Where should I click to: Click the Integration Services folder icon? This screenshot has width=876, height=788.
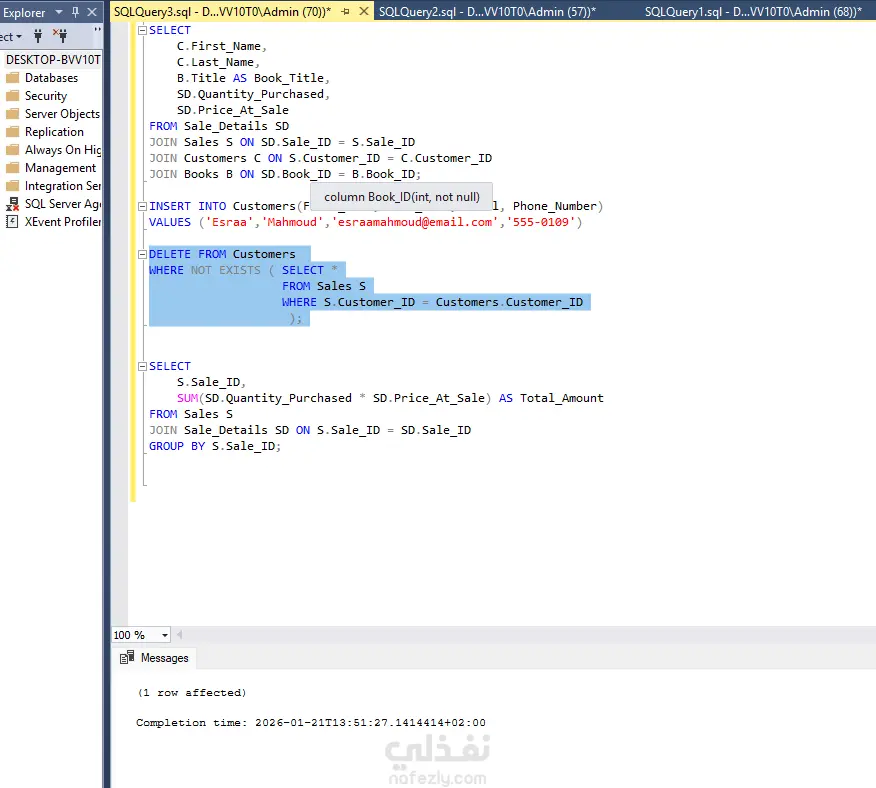tap(12, 186)
